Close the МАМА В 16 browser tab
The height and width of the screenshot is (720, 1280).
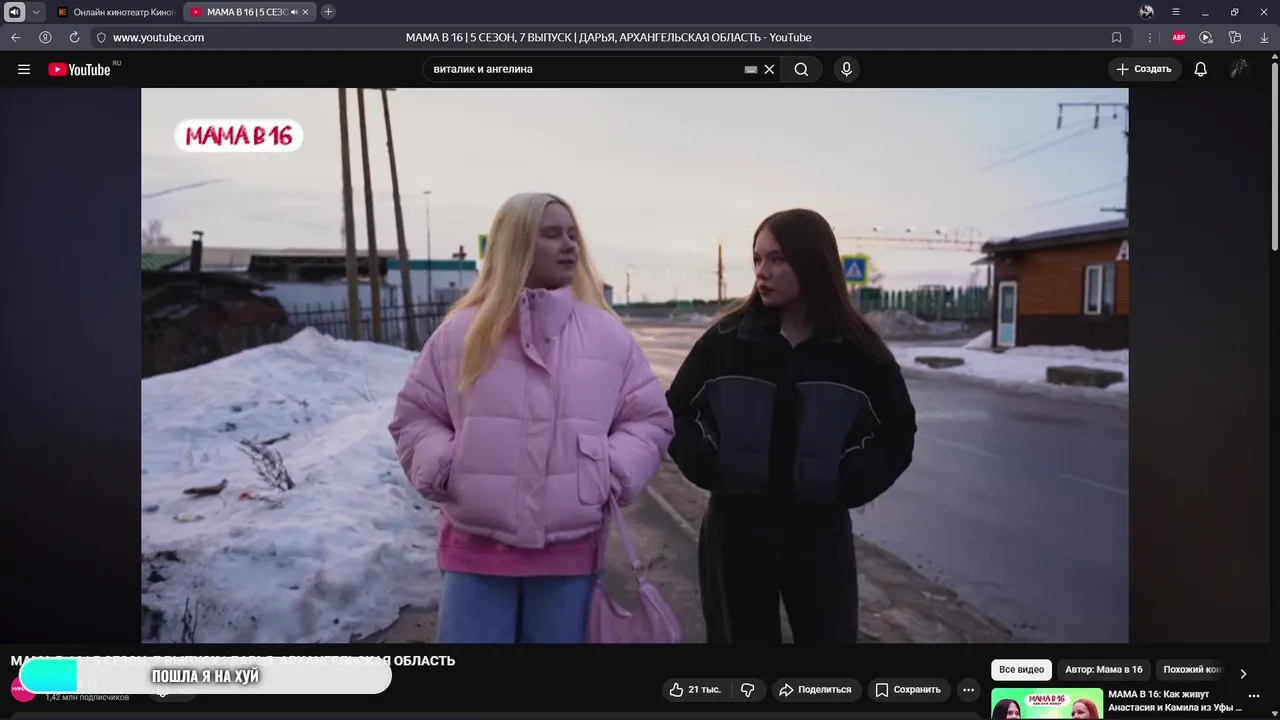305,12
